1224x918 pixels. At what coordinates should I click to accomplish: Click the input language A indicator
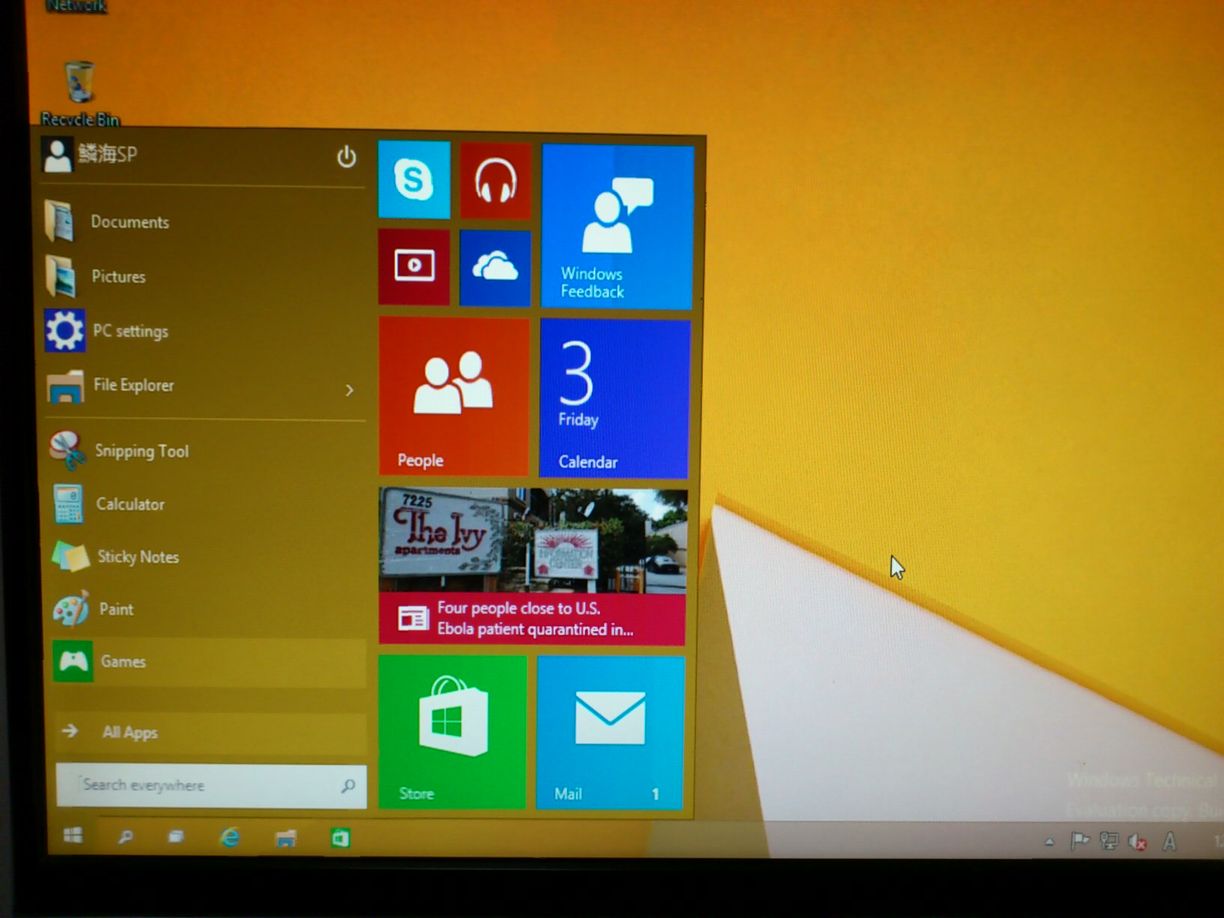[x=1169, y=842]
